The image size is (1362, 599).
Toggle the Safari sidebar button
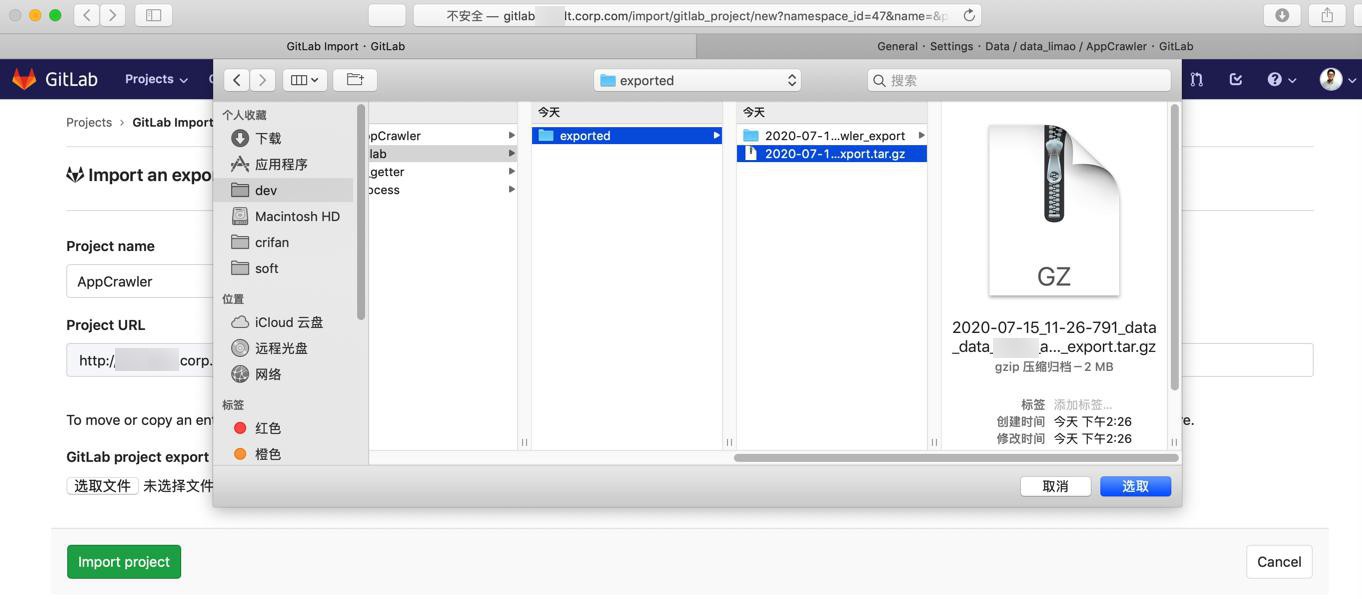[x=153, y=15]
